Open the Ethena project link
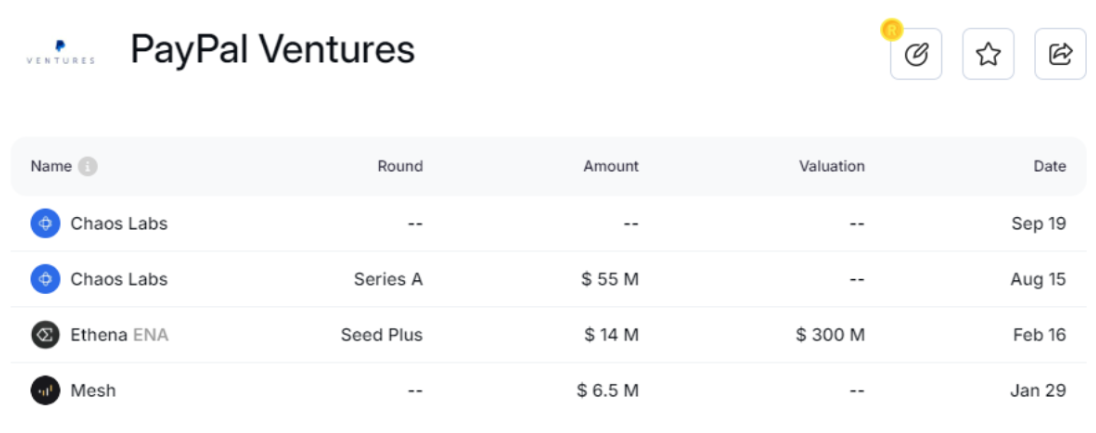 click(99, 335)
